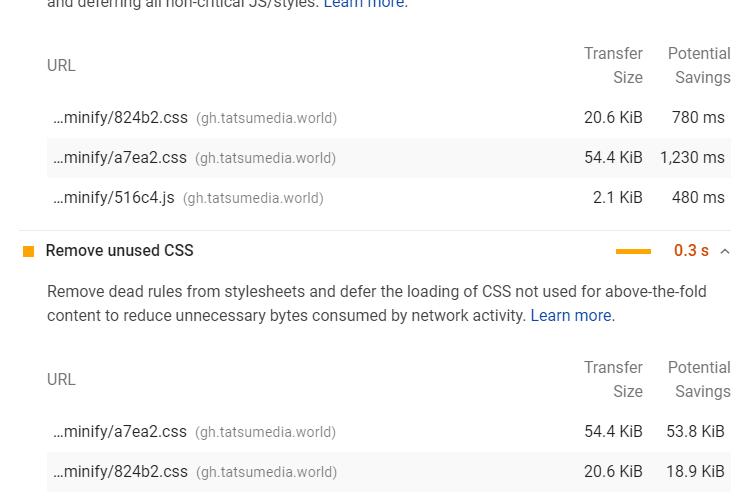The width and height of the screenshot is (750, 500).
Task: Select the Remove unused CSS audit title
Action: 119,251
